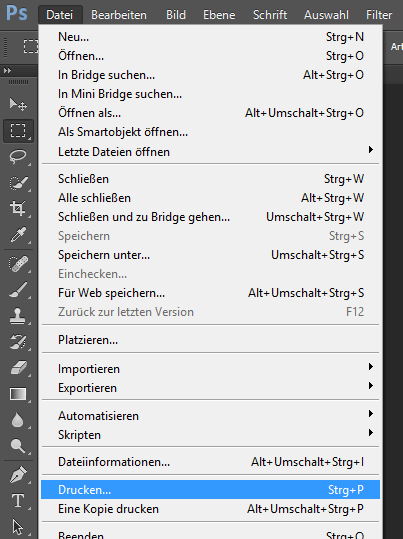
Task: Select the Eraser tool
Action: [18, 368]
